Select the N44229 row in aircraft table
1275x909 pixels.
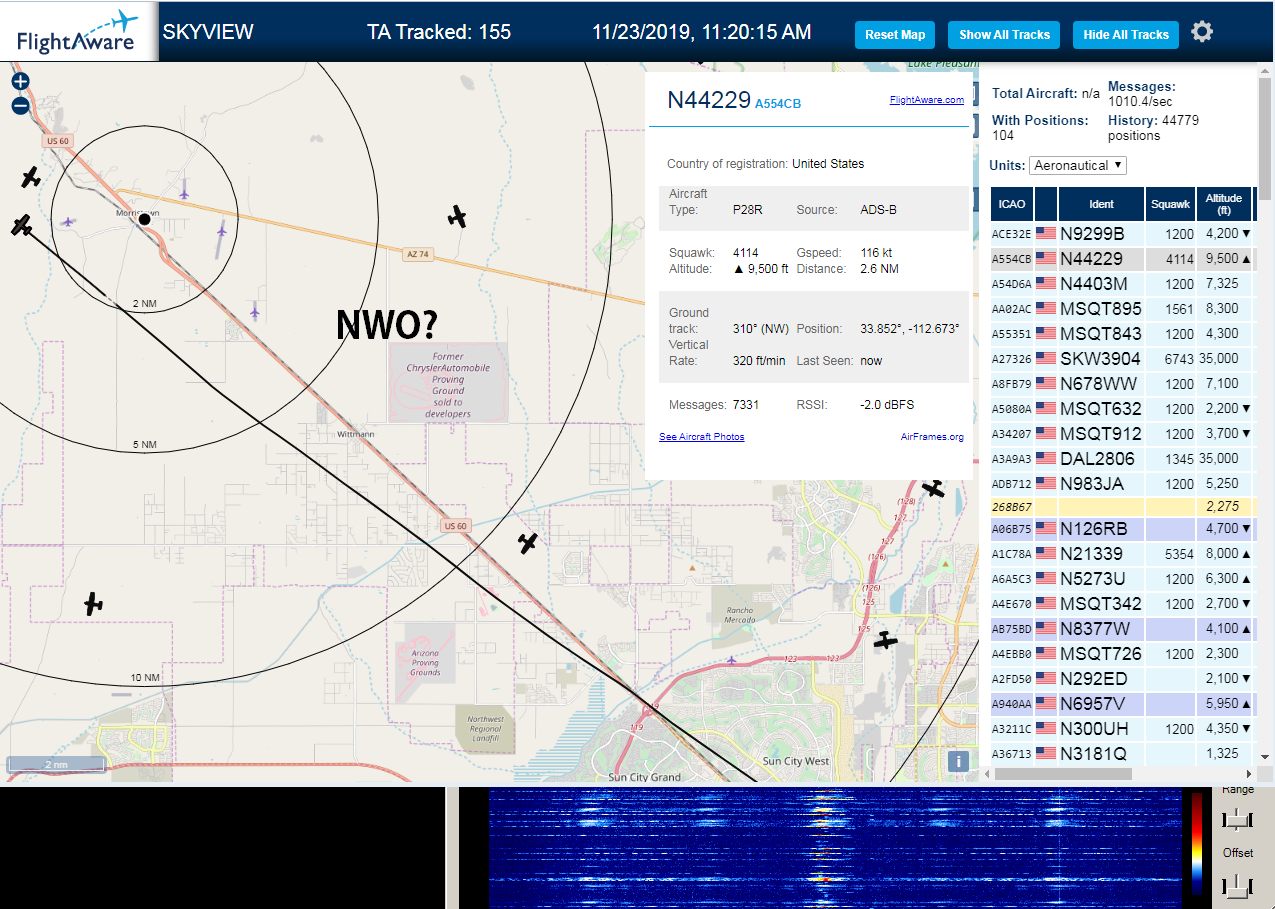(1121, 258)
